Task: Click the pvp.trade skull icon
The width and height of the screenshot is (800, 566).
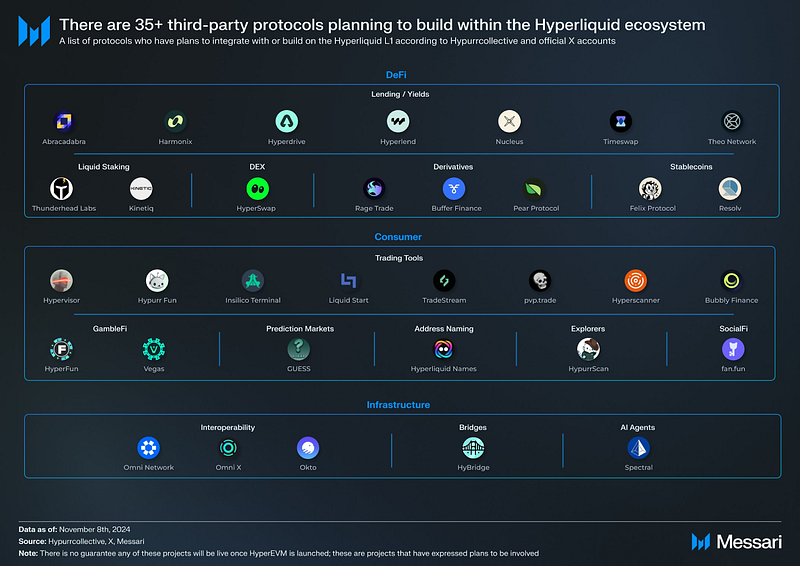Action: pyautogui.click(x=540, y=281)
